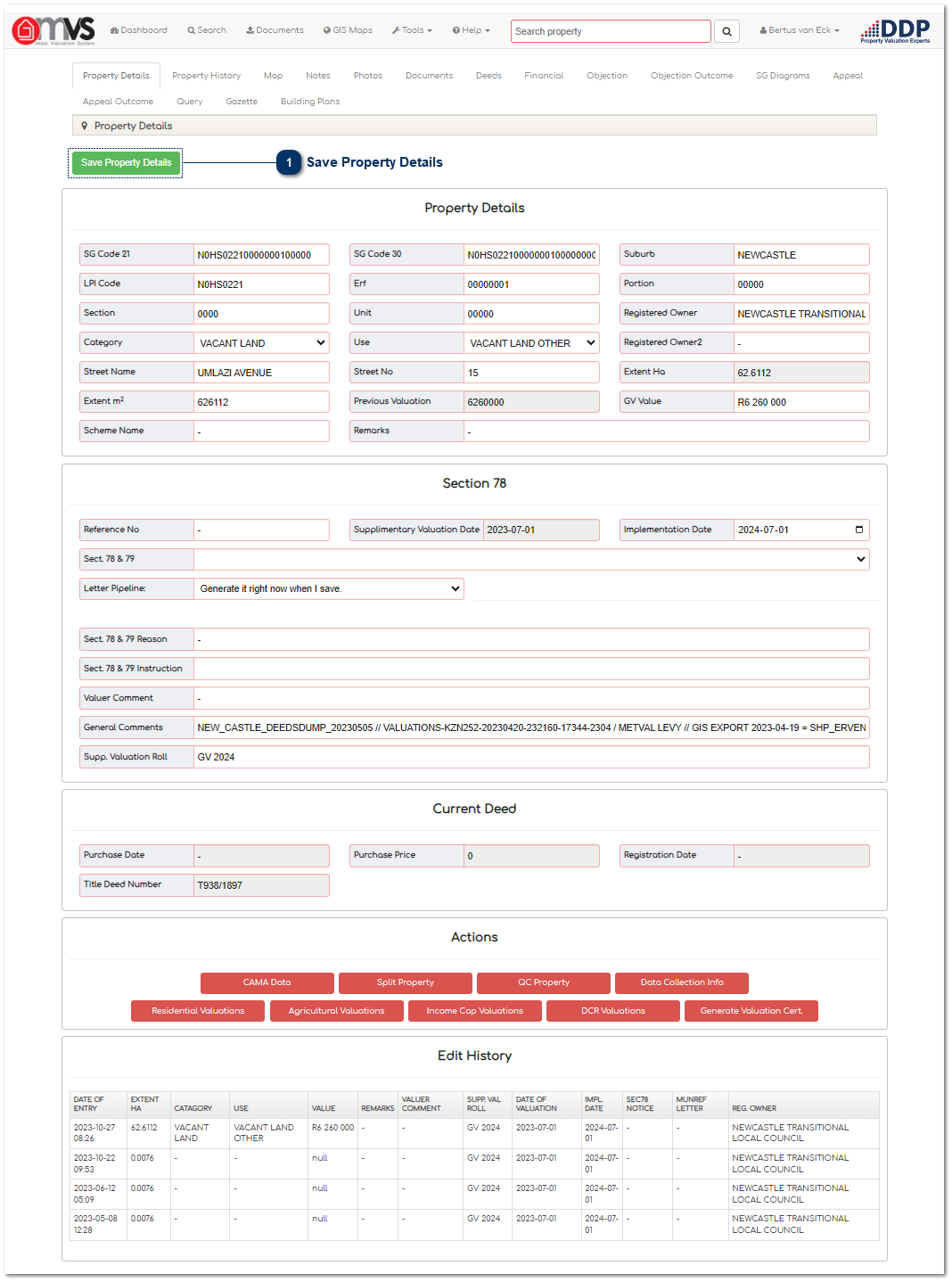
Task: Open the Implementation Date calendar picker icon
Action: tap(859, 530)
